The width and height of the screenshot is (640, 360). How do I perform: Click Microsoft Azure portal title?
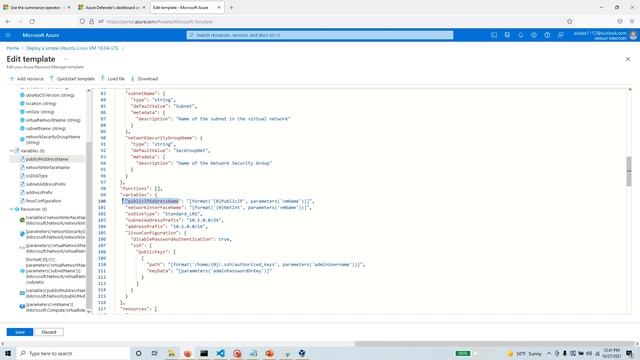pyautogui.click(x=41, y=35)
